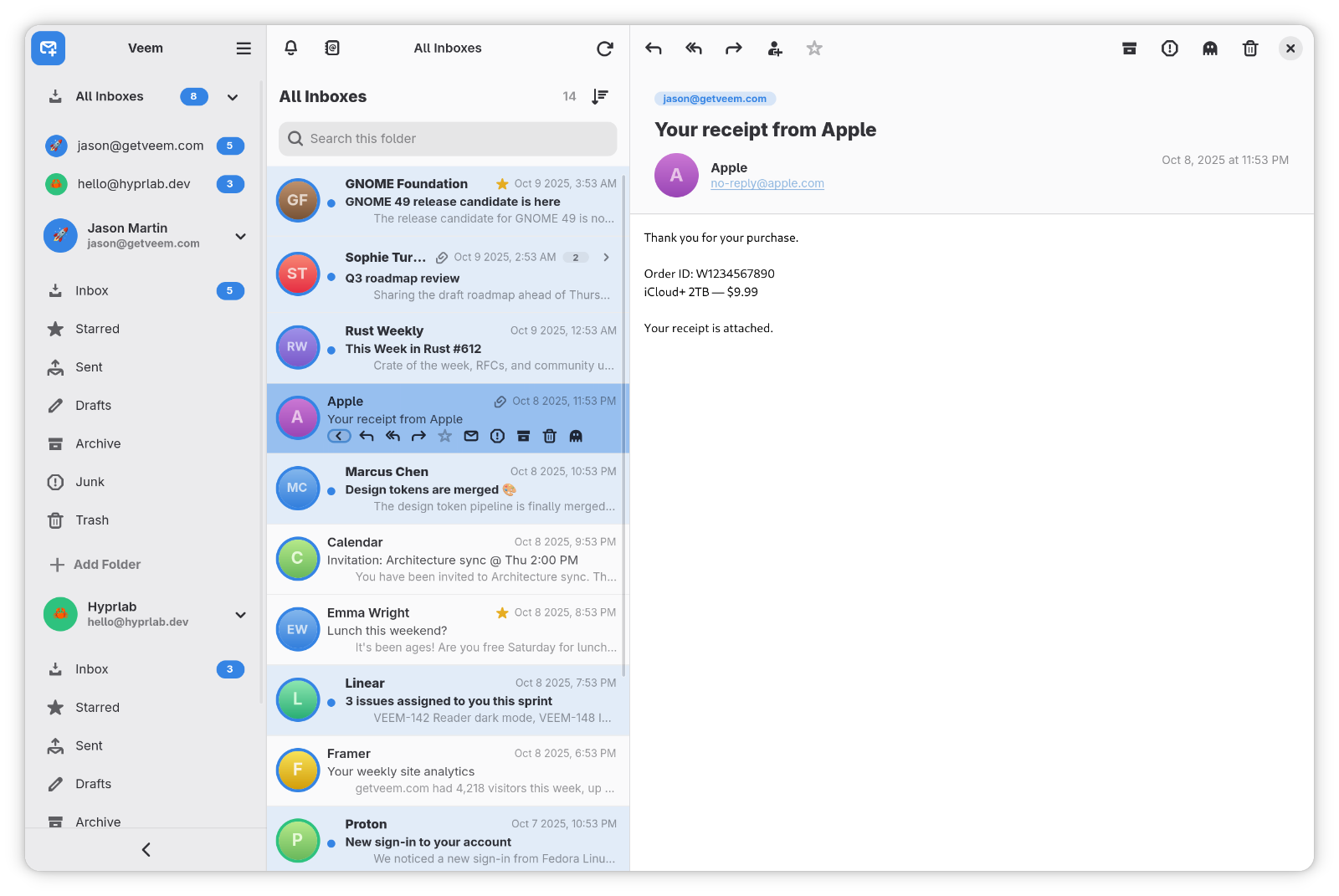
Task: Collapse the Apple row quick actions chevron
Action: coord(339,436)
